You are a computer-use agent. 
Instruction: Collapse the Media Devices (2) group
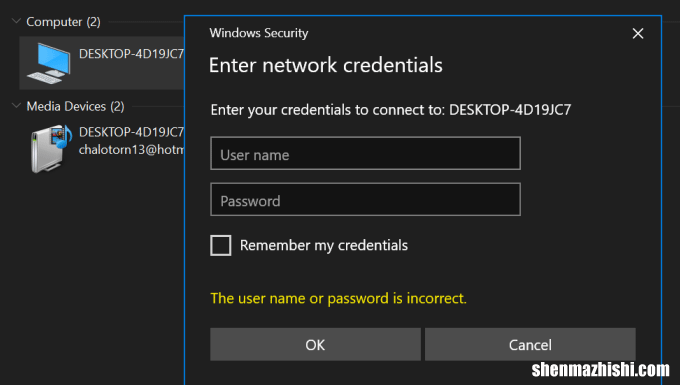16,105
